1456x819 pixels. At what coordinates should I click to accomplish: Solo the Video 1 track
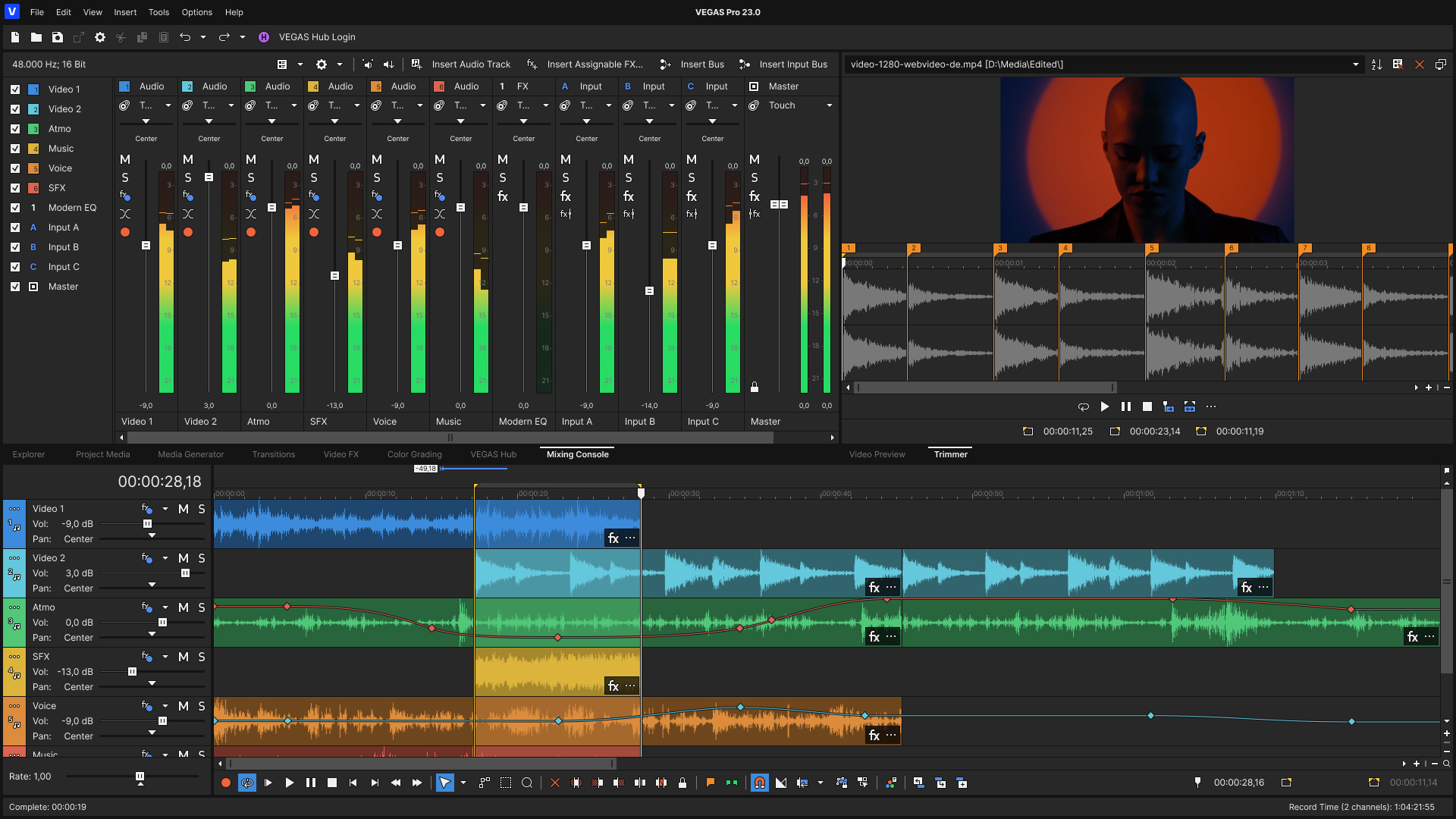pyautogui.click(x=201, y=509)
